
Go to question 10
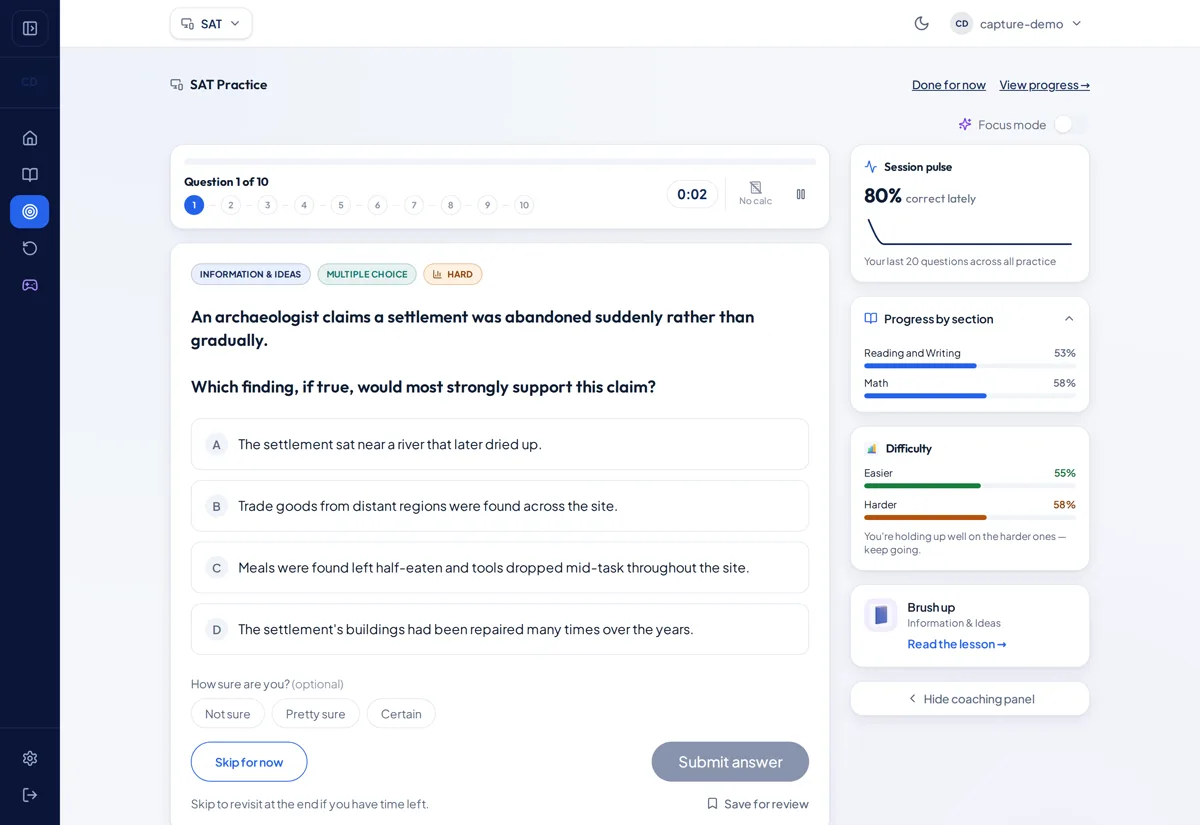(x=524, y=205)
